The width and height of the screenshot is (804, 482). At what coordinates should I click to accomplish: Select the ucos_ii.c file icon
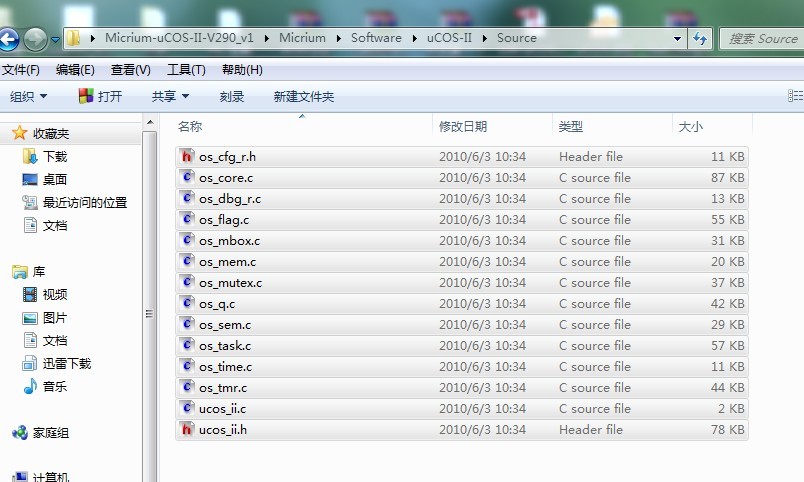tap(187, 408)
